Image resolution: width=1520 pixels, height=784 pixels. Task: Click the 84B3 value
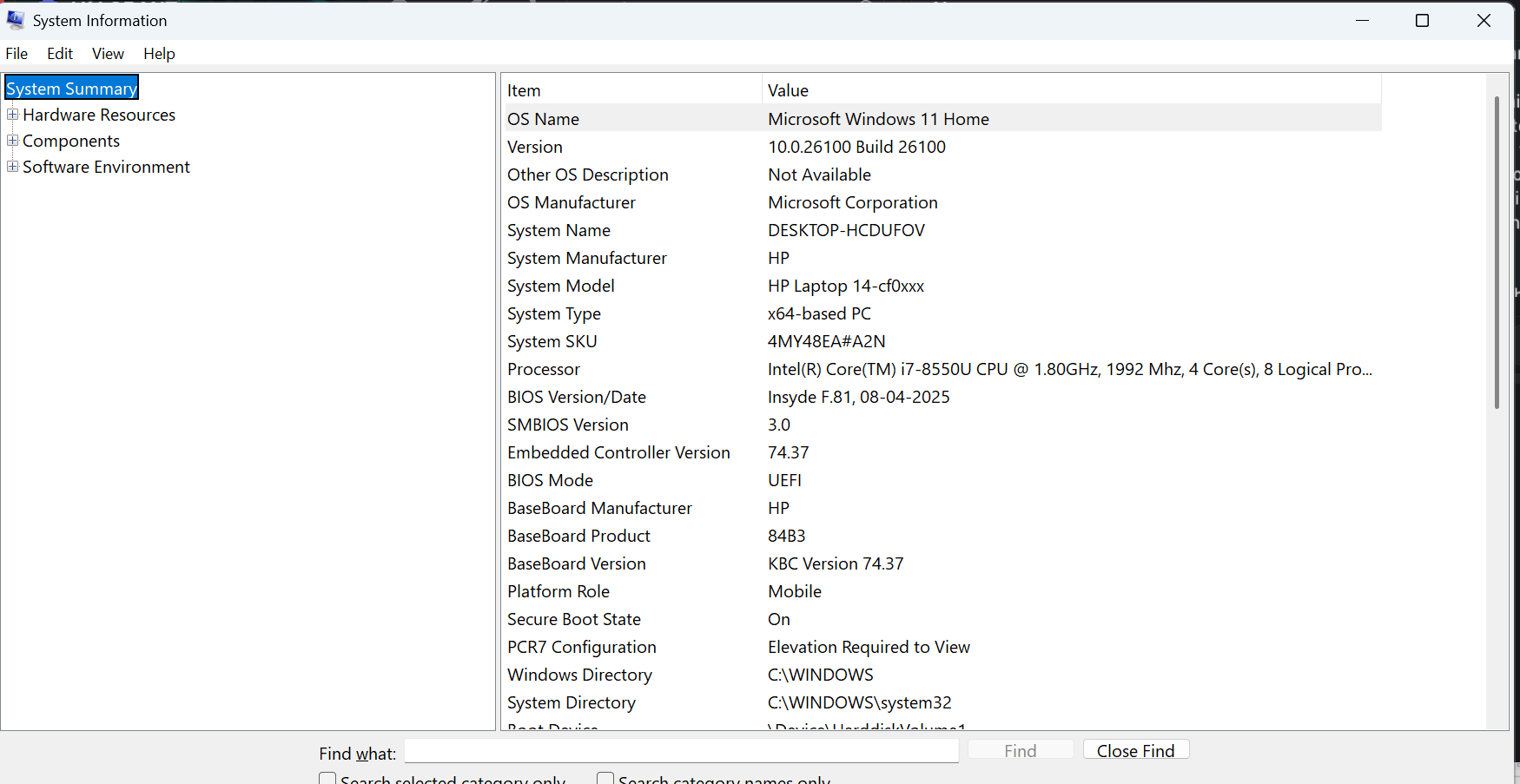point(787,536)
